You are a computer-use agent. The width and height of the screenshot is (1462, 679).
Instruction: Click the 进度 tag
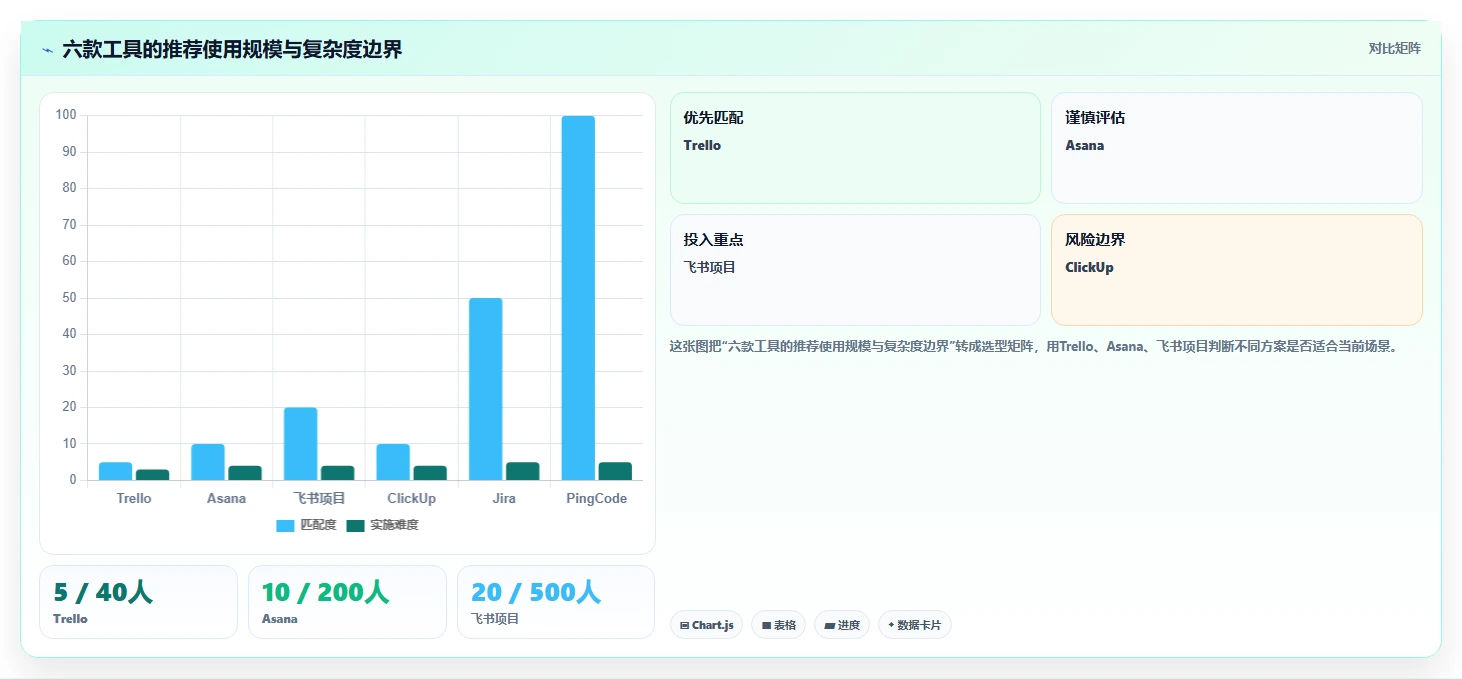click(842, 625)
